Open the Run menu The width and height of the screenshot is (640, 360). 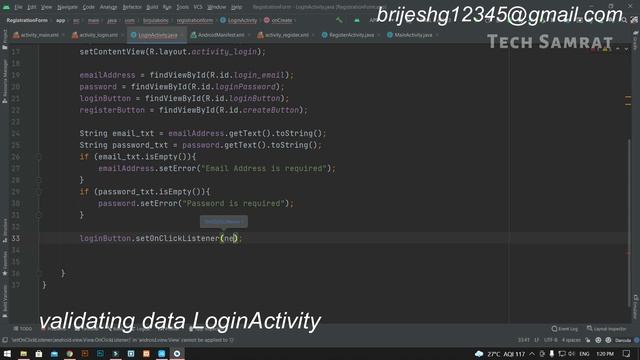[167, 7]
